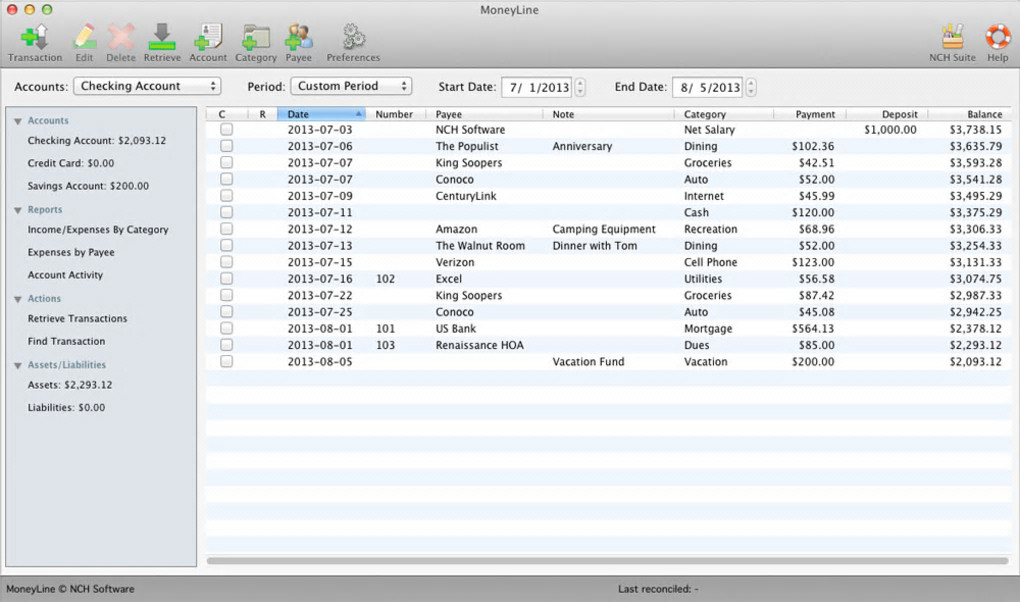Tick cleared checkbox for Amazon transaction
The image size is (1020, 602).
click(227, 229)
